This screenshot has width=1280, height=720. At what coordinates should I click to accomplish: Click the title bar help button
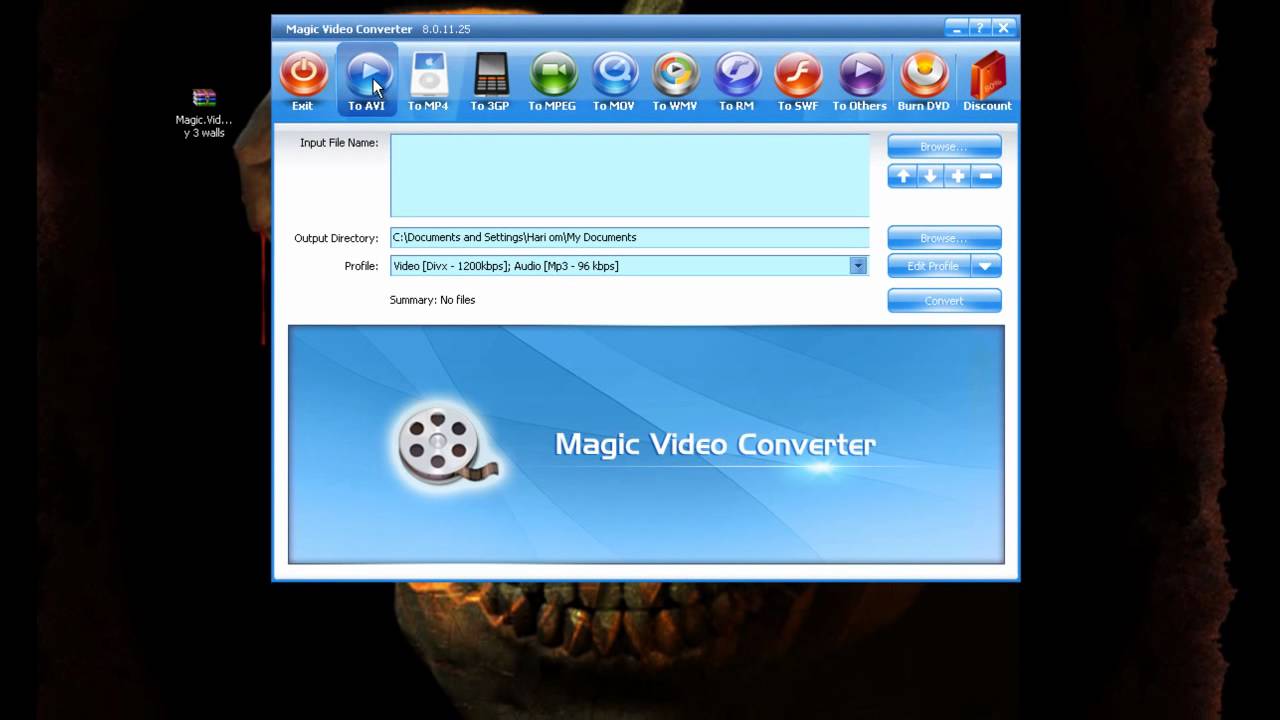coord(981,28)
